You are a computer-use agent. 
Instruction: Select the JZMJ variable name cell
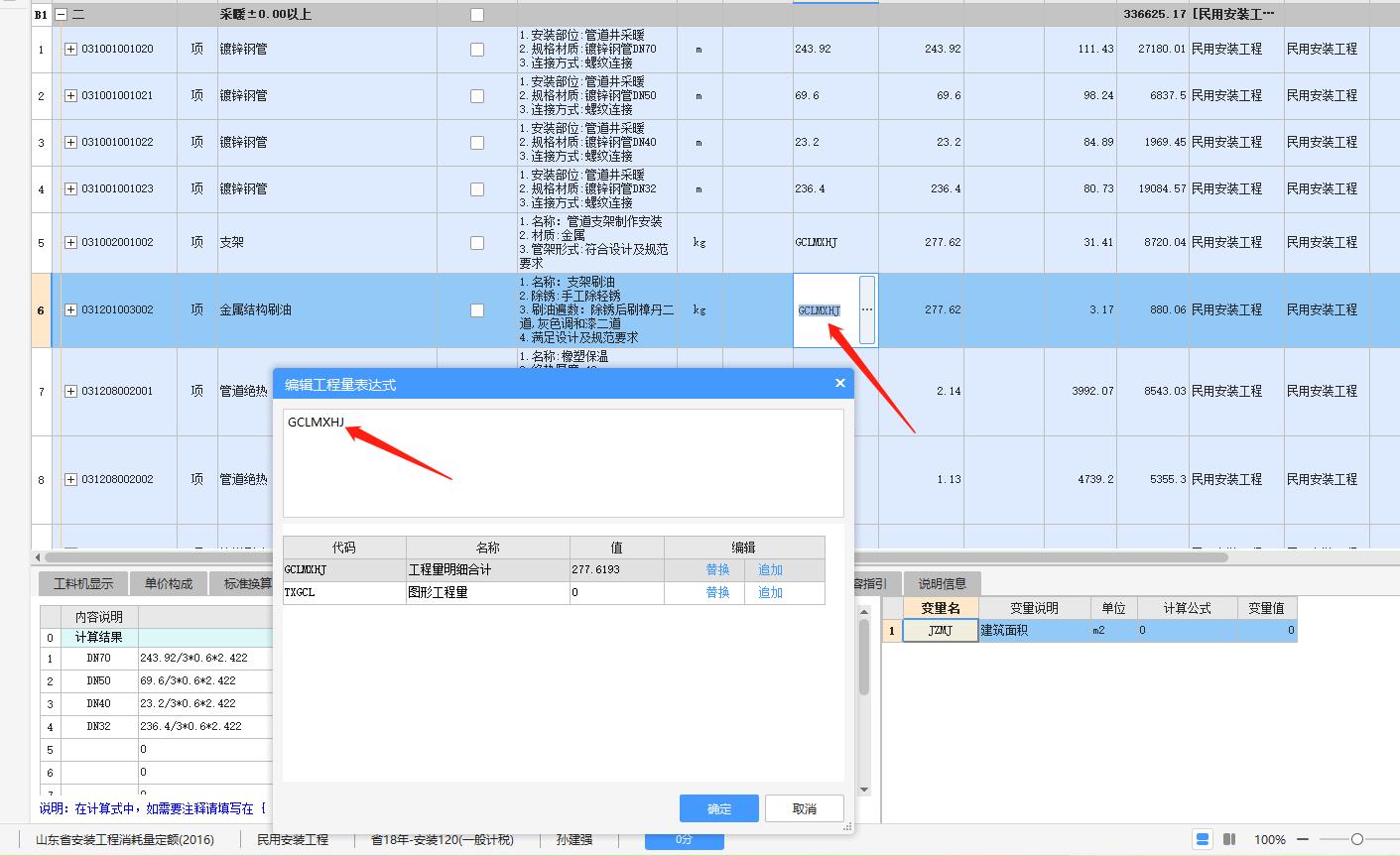(x=940, y=630)
